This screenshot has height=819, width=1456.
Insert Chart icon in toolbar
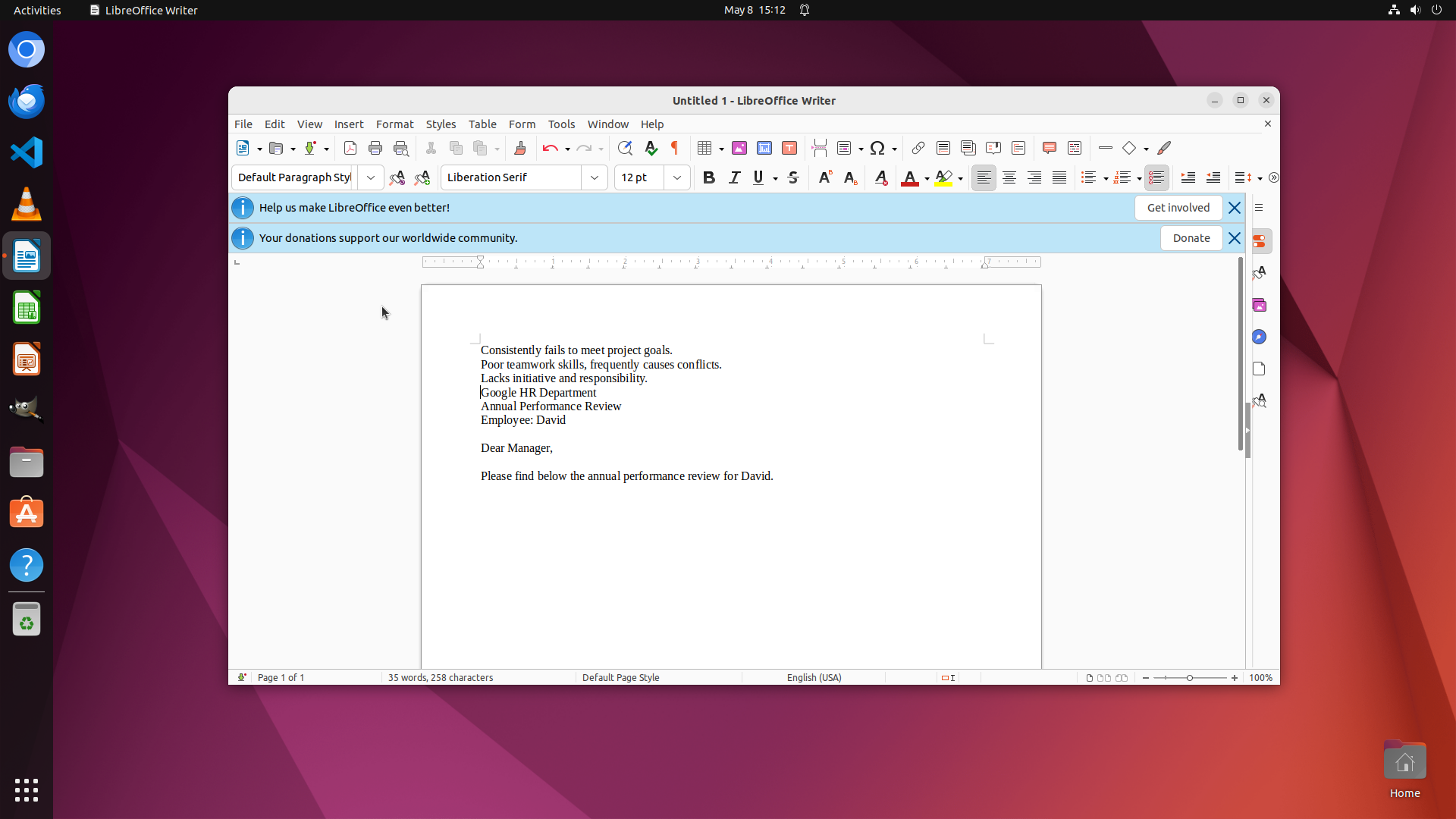764,148
